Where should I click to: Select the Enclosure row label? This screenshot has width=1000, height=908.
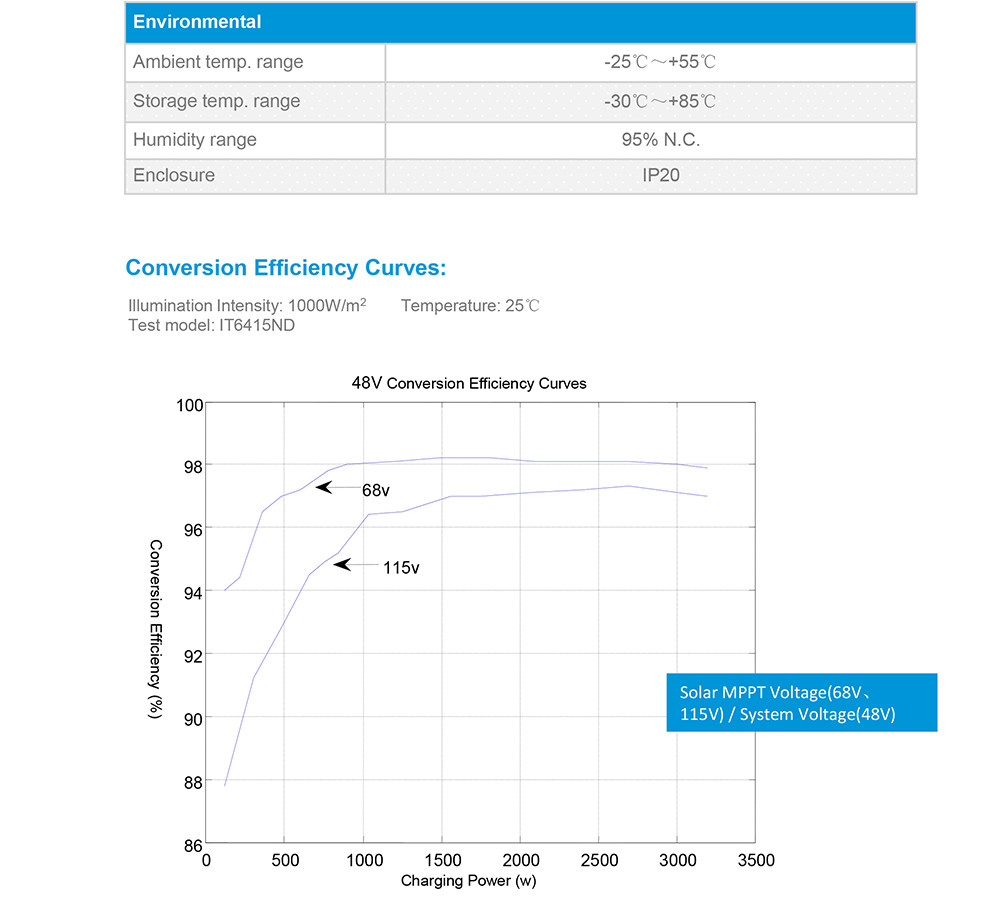pyautogui.click(x=173, y=175)
